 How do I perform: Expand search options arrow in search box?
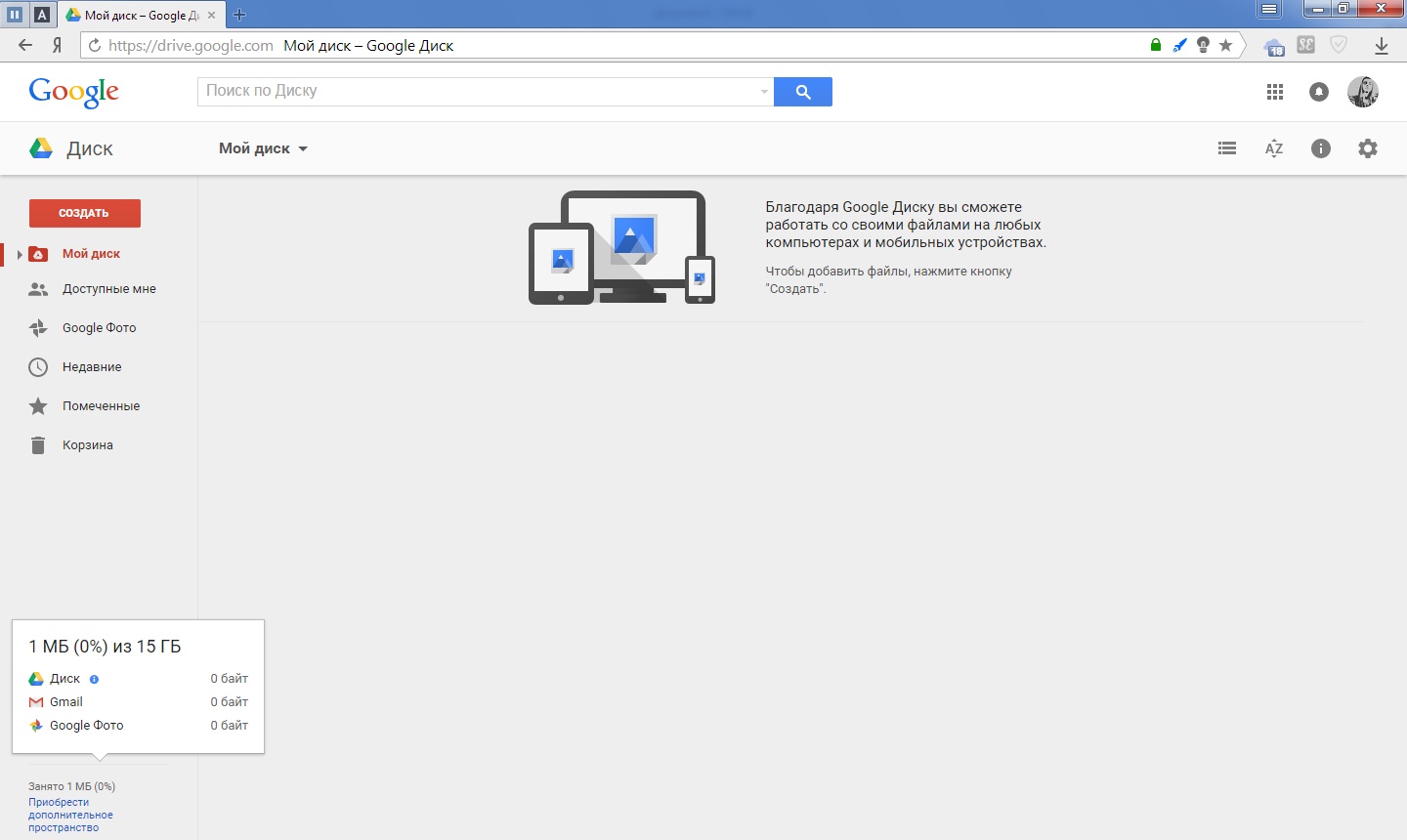tap(764, 92)
